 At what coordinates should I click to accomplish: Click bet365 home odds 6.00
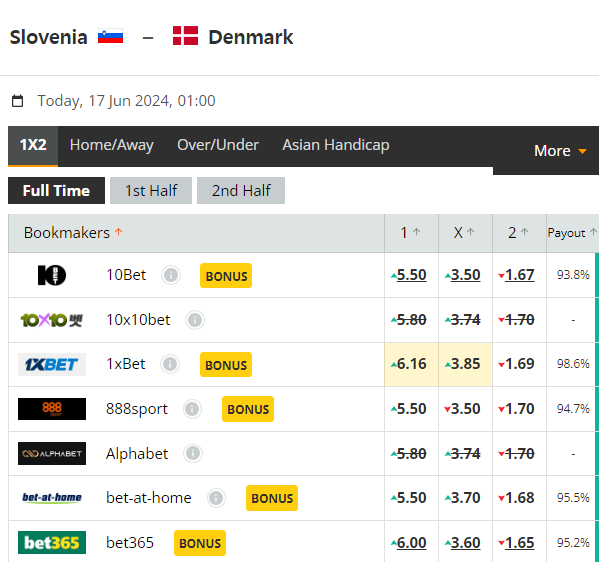pos(409,543)
